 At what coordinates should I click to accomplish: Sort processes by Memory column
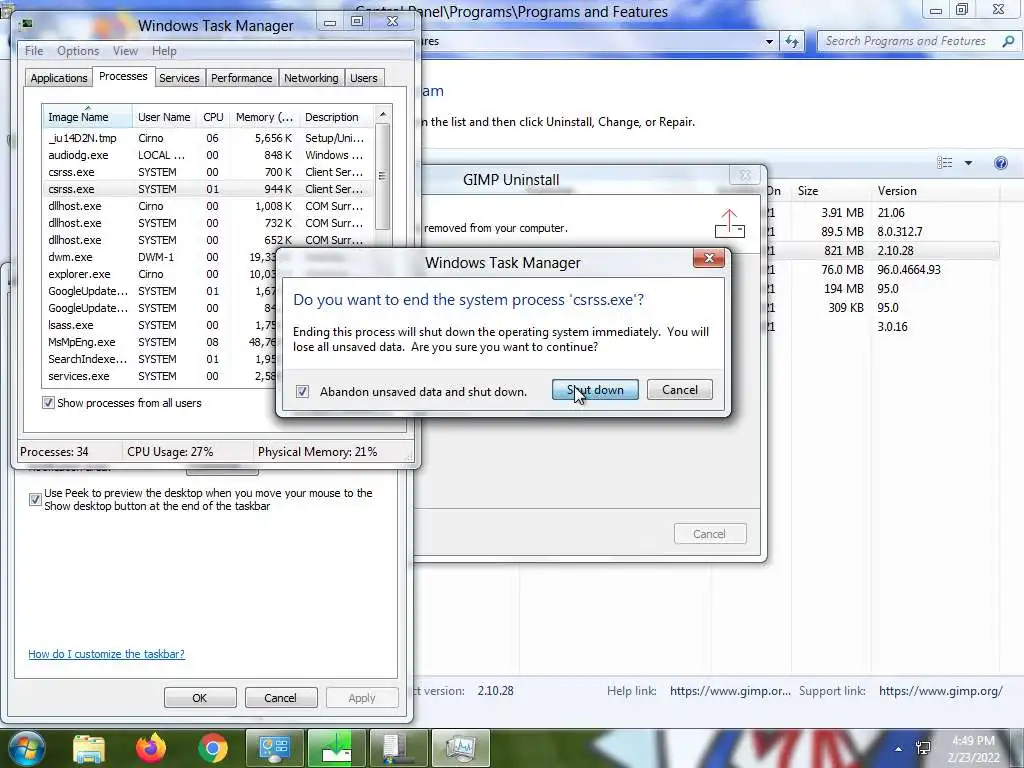(x=264, y=117)
